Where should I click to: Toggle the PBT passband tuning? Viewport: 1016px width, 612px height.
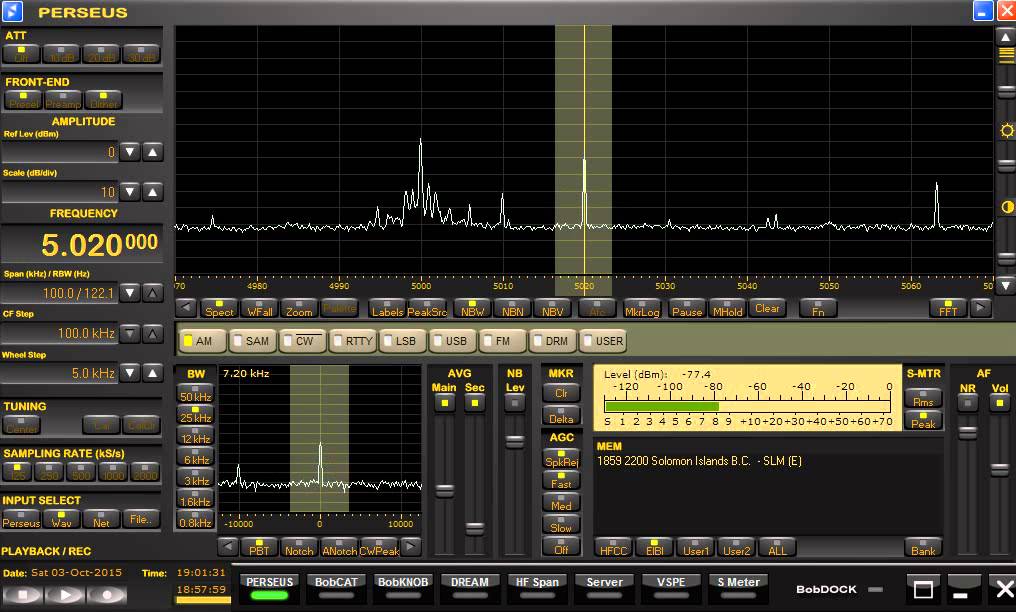[x=259, y=547]
